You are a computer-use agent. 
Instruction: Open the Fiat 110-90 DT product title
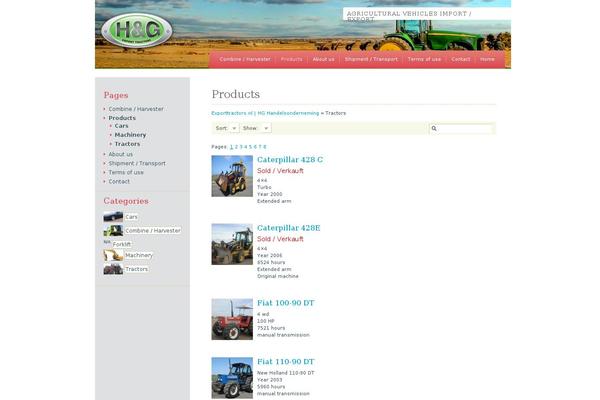click(286, 362)
